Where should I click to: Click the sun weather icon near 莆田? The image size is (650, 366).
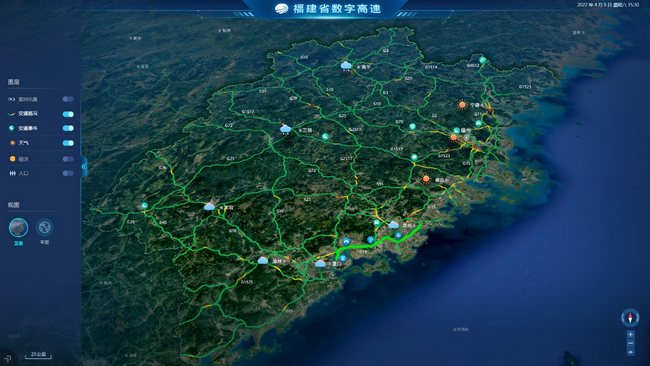(x=426, y=179)
